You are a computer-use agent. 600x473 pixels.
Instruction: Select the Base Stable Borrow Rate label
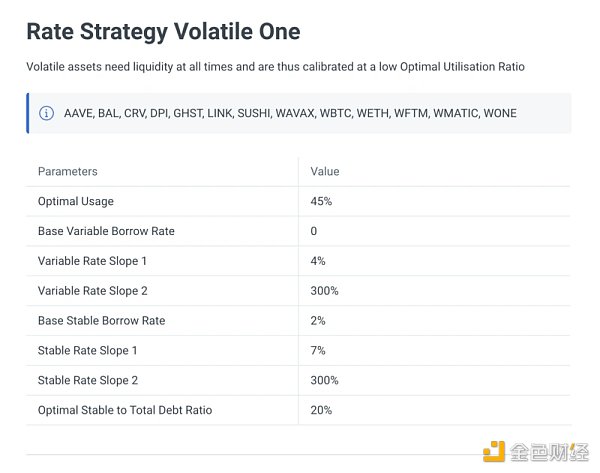(102, 321)
